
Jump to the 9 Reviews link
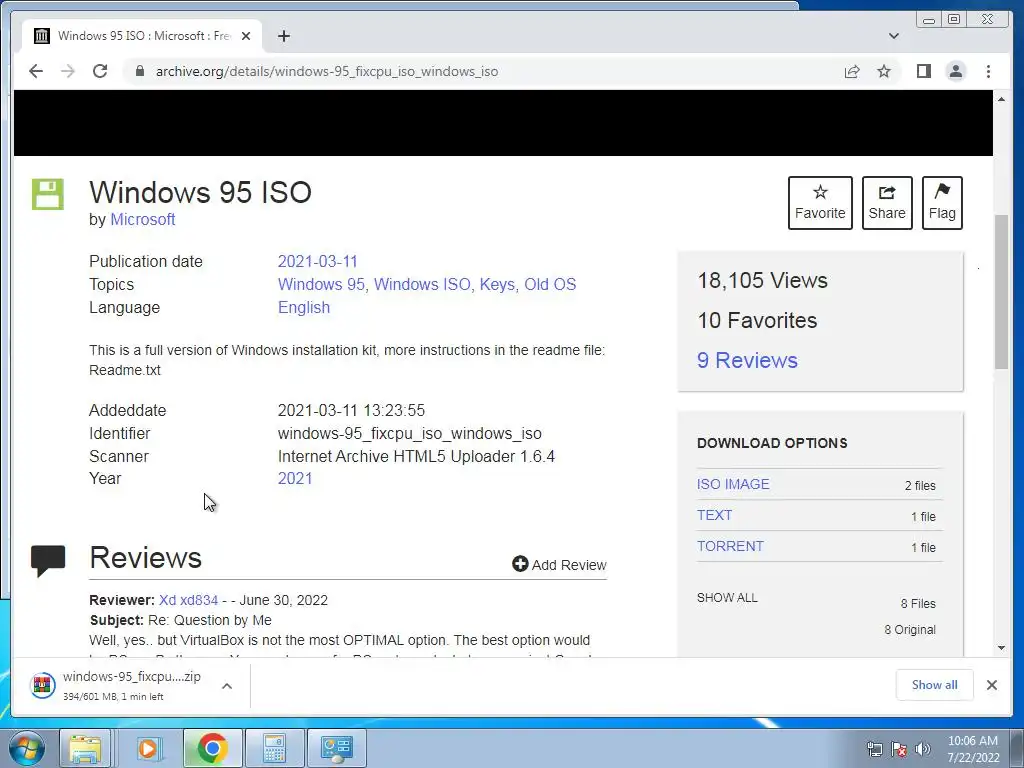(x=747, y=360)
